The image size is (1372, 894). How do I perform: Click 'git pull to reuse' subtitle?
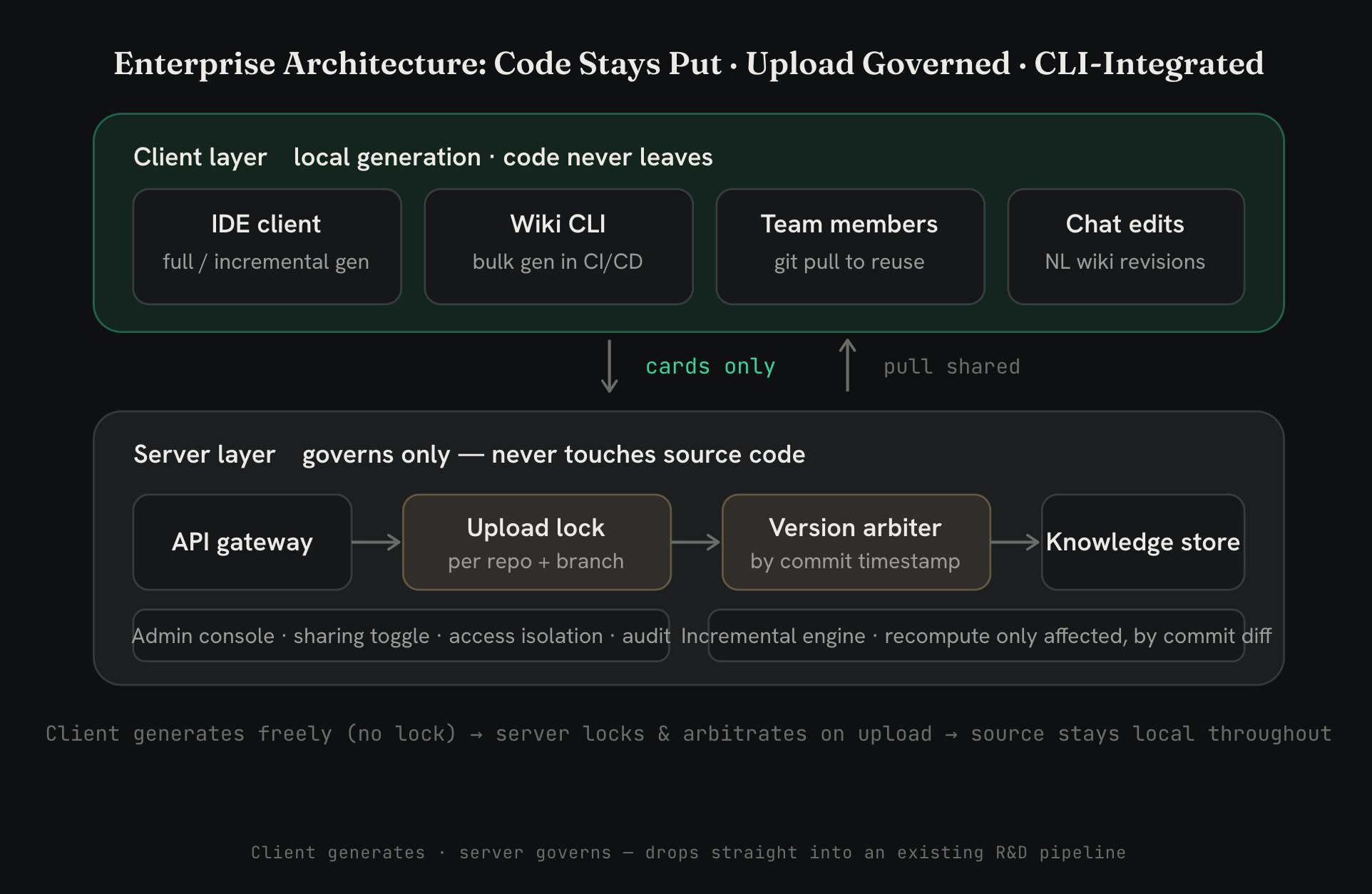coord(849,262)
